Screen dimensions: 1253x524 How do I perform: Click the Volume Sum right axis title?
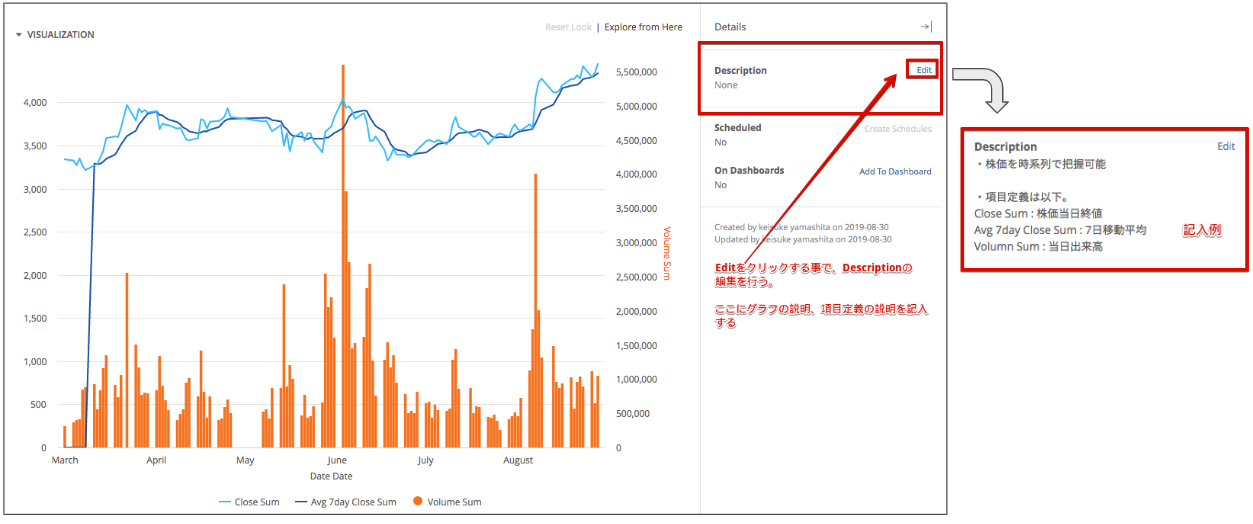click(x=667, y=253)
